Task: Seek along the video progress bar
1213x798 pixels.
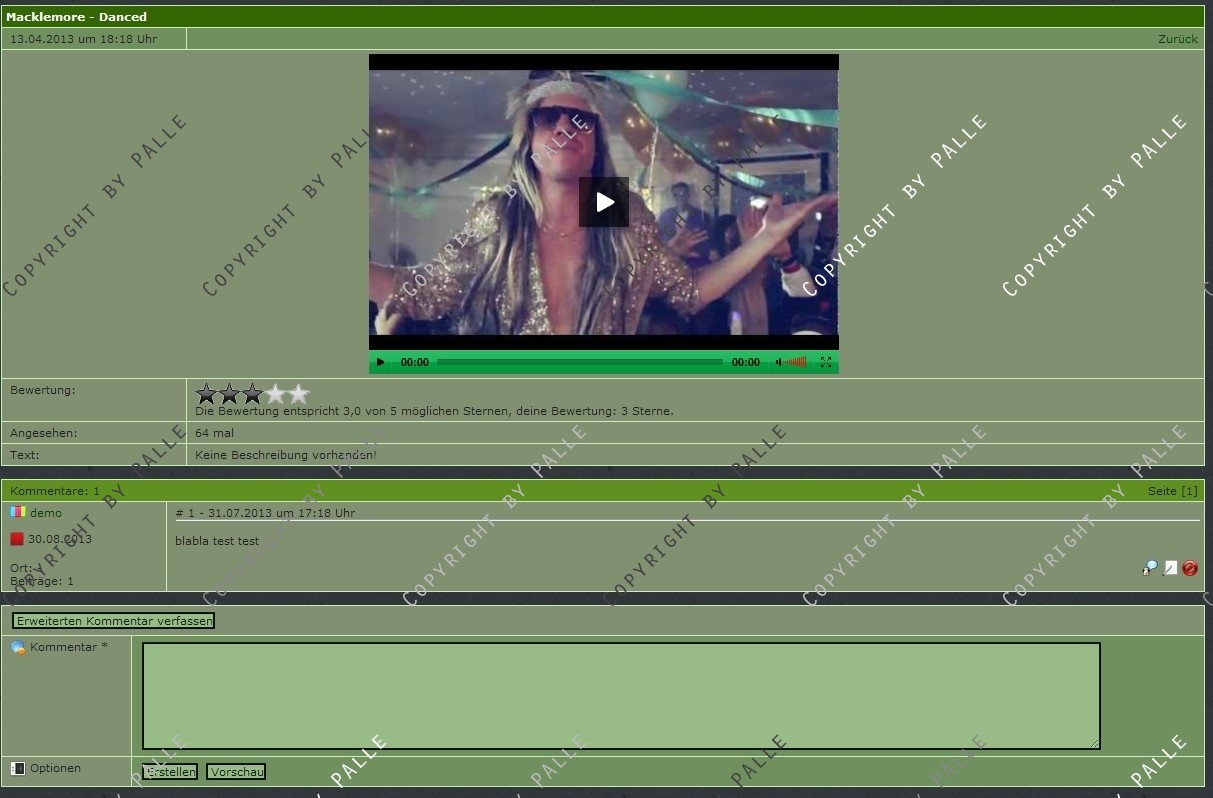Action: click(x=579, y=362)
